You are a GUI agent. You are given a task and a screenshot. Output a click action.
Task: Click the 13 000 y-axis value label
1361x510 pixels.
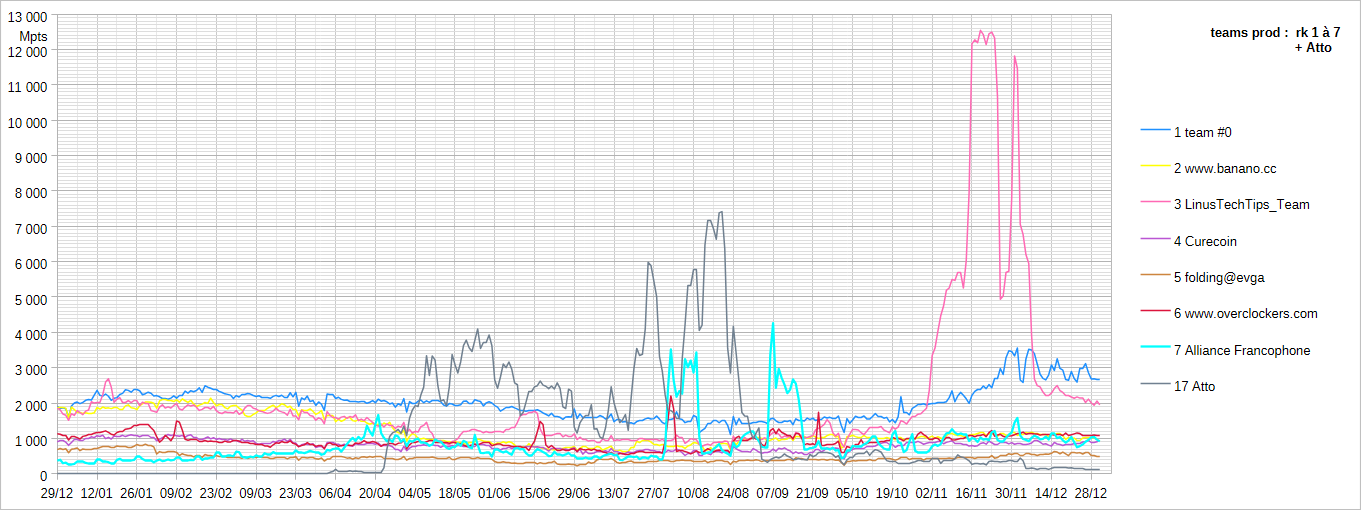coord(27,17)
